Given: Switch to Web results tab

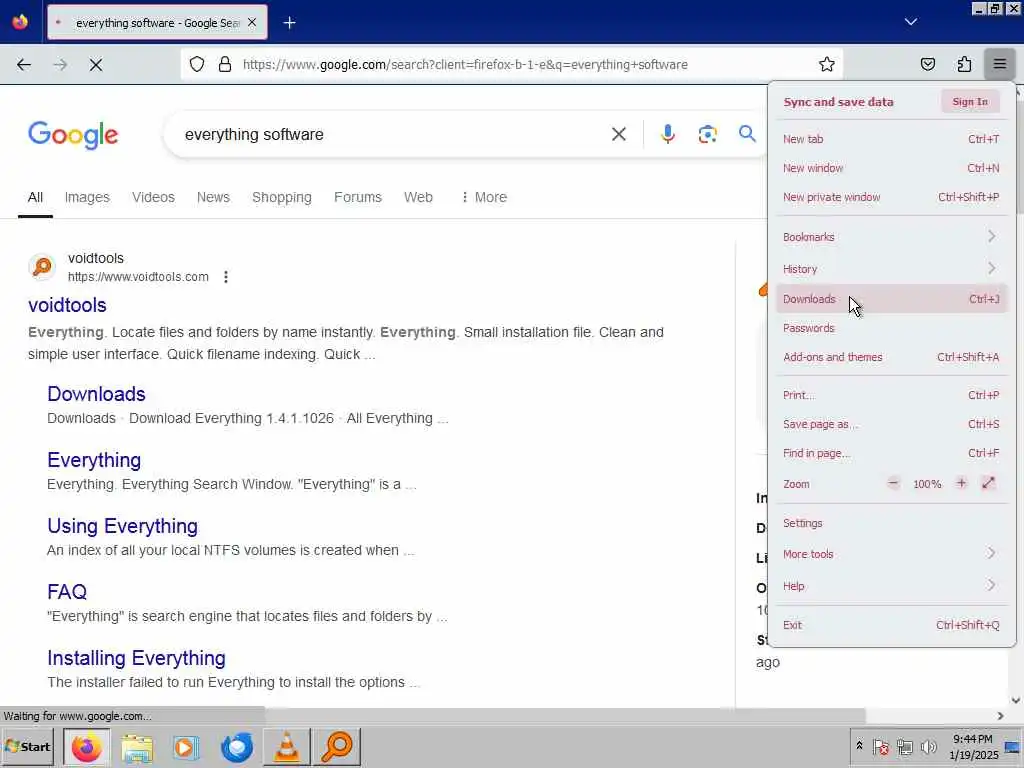Looking at the screenshot, I should [x=418, y=197].
